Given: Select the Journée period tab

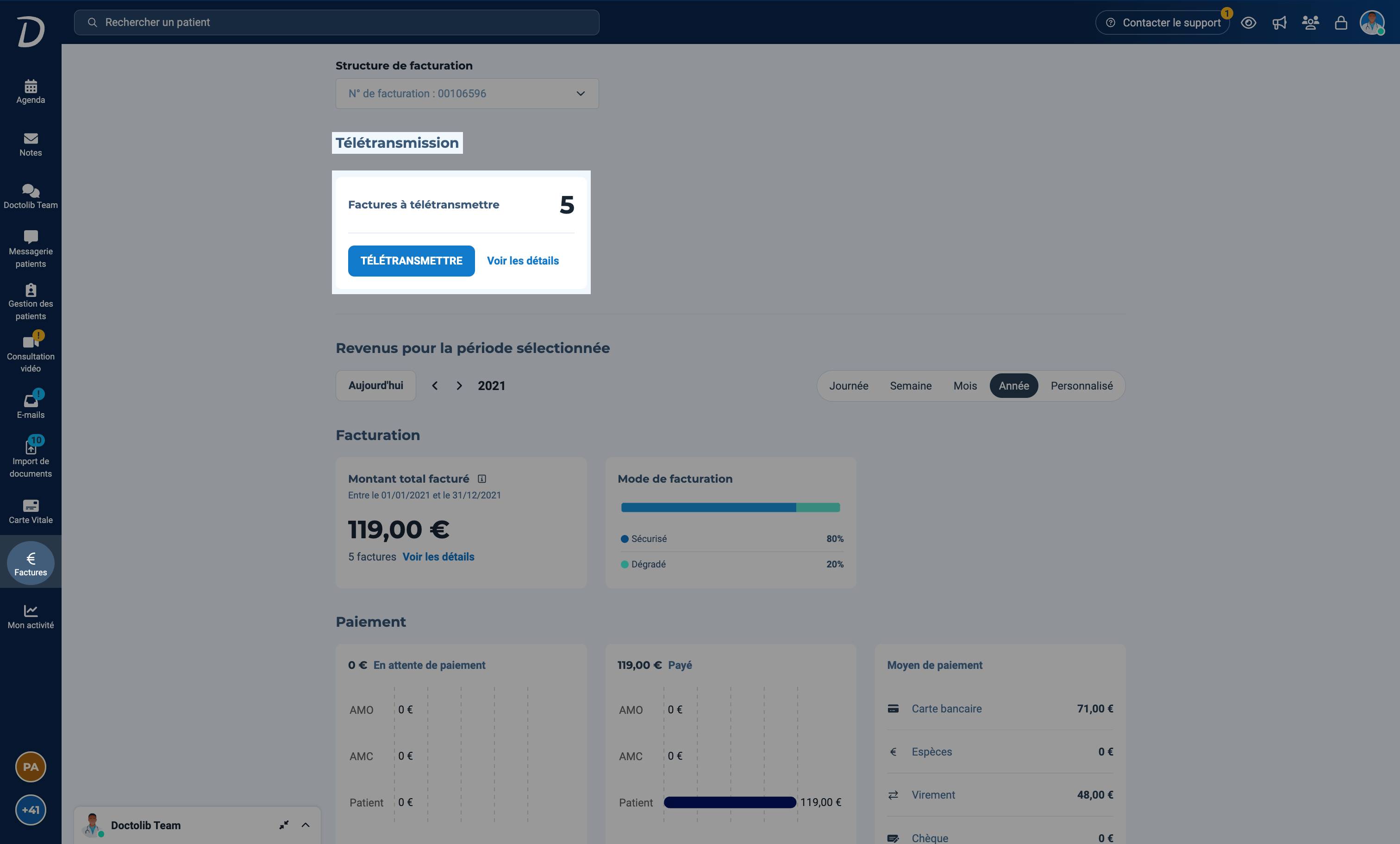Looking at the screenshot, I should (848, 385).
